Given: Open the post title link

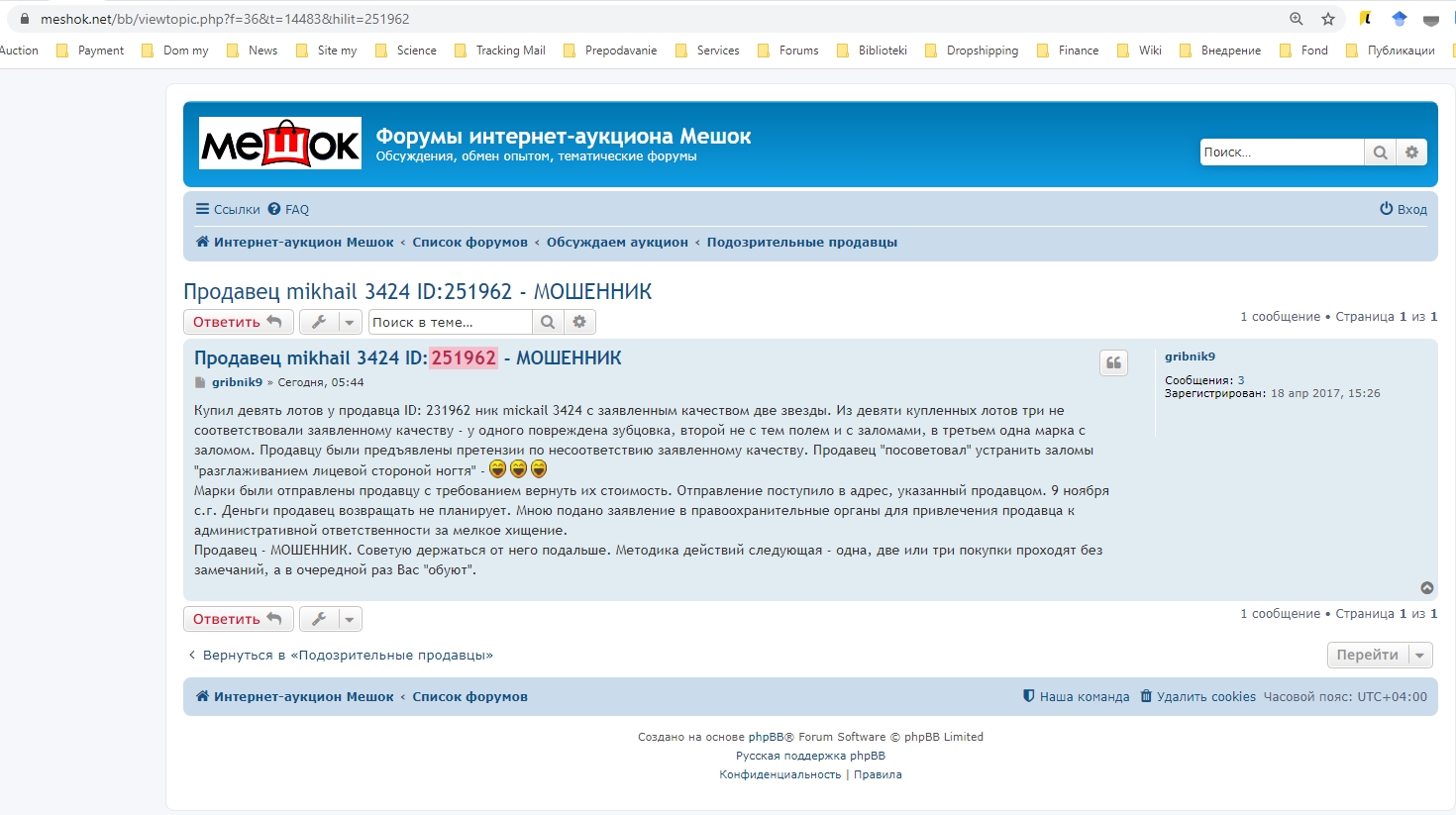Looking at the screenshot, I should (408, 358).
